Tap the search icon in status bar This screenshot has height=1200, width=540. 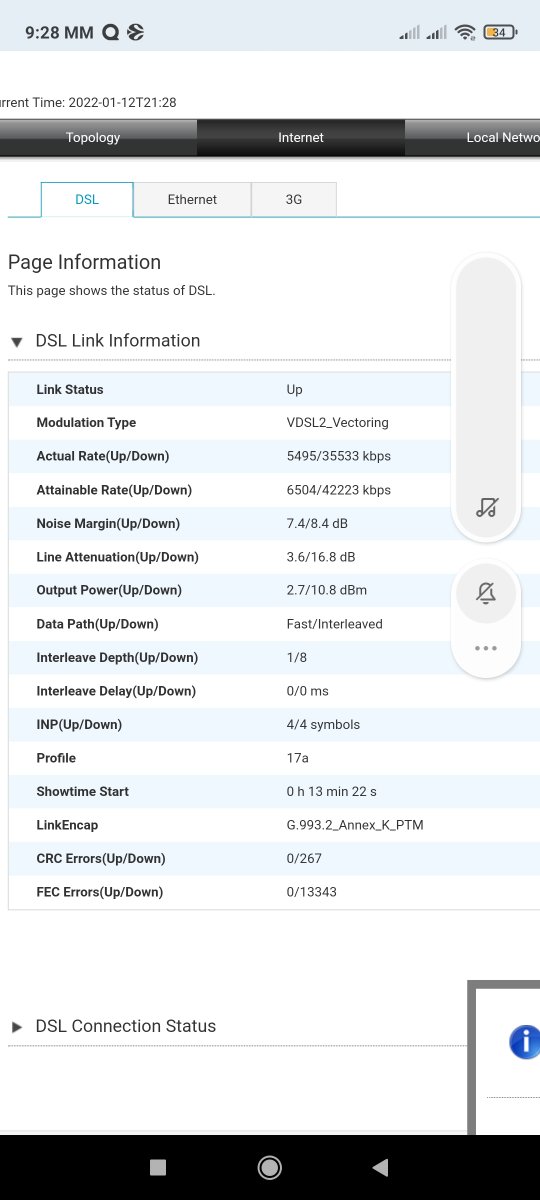coord(111,32)
